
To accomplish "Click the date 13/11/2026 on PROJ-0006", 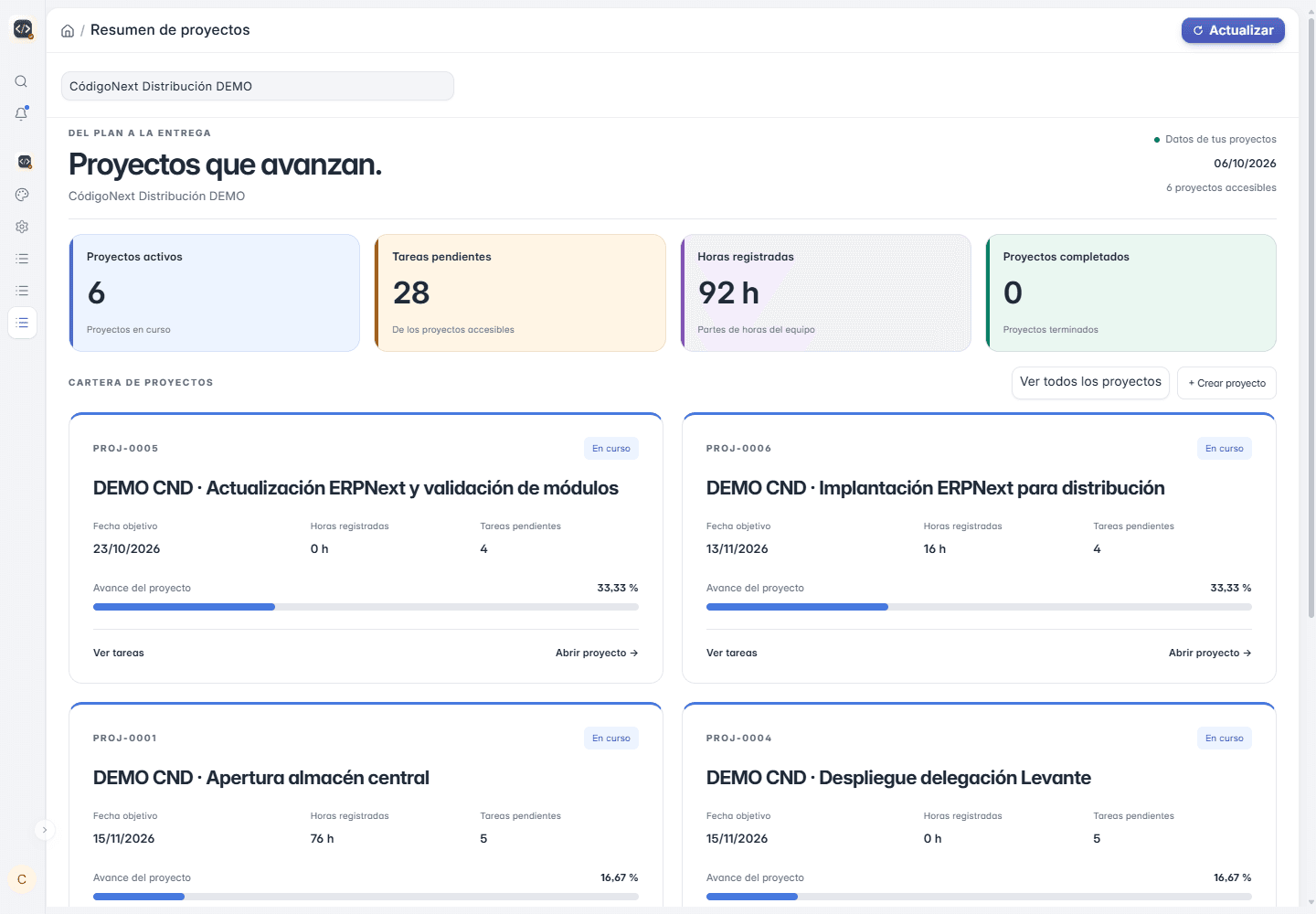I will point(738,549).
